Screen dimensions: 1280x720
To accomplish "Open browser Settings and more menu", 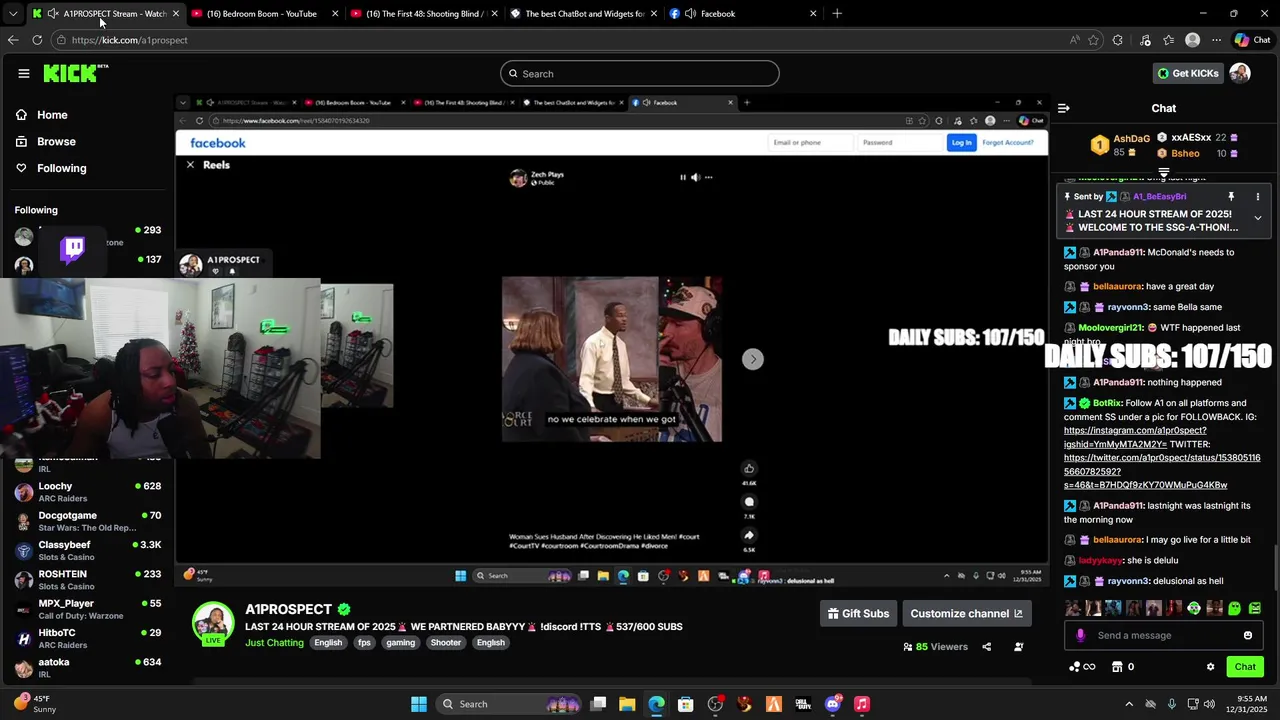I will pos(1216,40).
